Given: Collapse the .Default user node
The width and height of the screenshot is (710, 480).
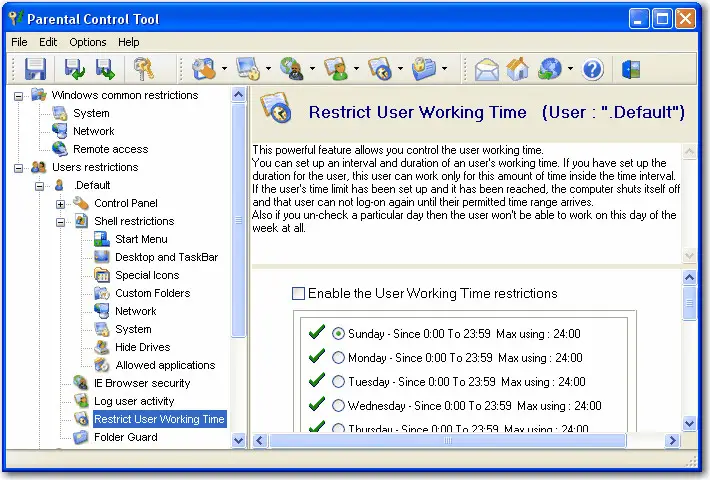Looking at the screenshot, I should point(39,186).
